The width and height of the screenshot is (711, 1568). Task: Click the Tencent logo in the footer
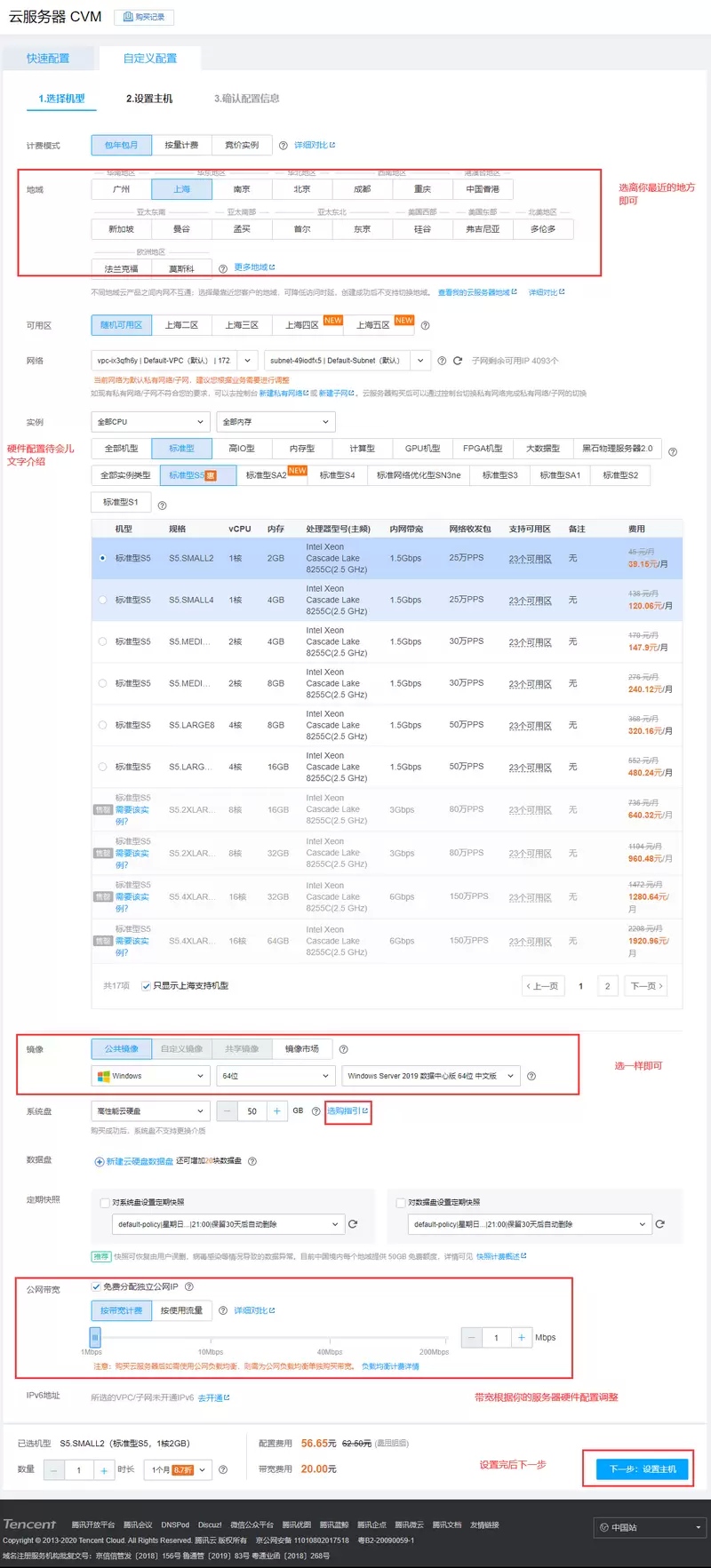[x=29, y=1524]
